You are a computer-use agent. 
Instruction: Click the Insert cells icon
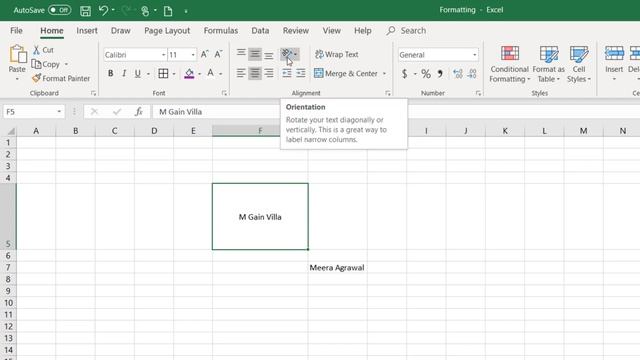[x=614, y=53]
